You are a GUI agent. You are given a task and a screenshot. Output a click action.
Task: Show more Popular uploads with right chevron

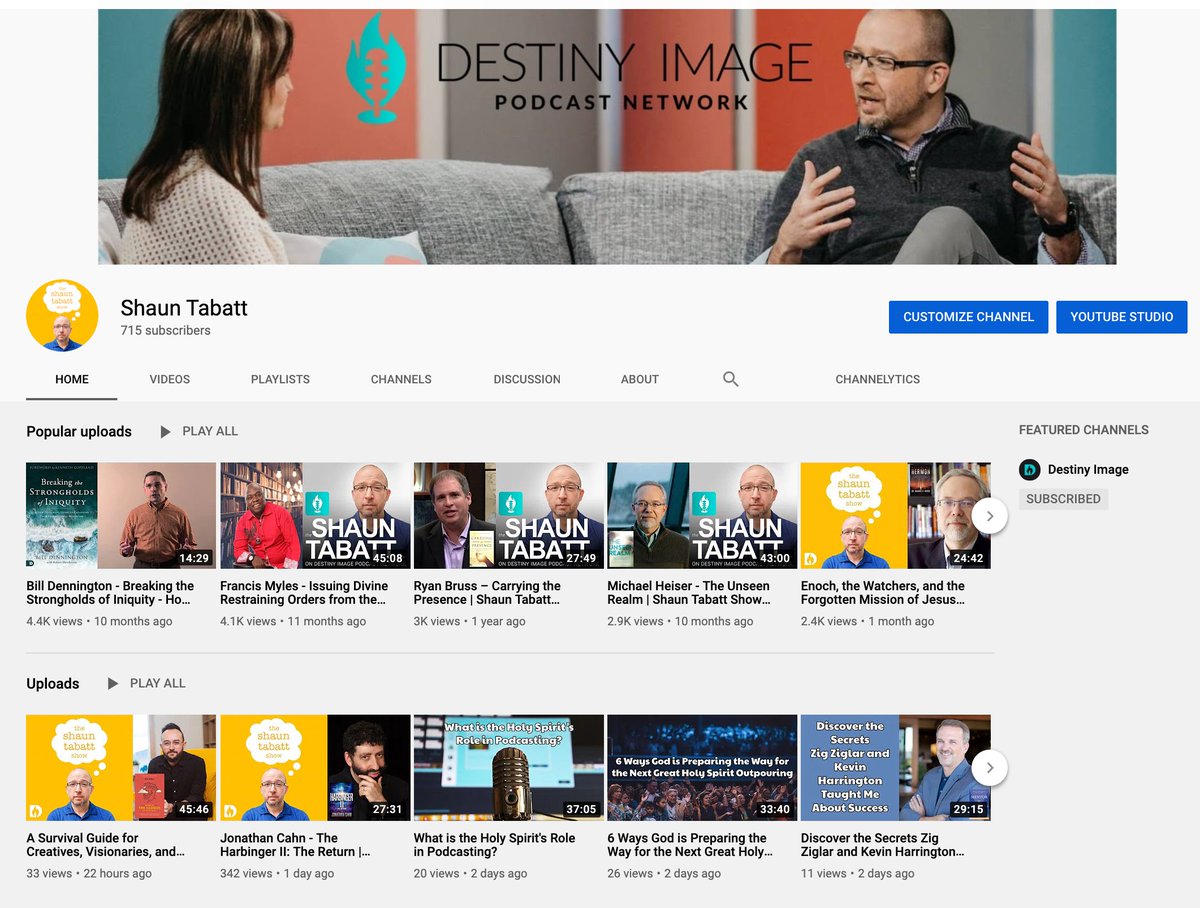[x=989, y=516]
